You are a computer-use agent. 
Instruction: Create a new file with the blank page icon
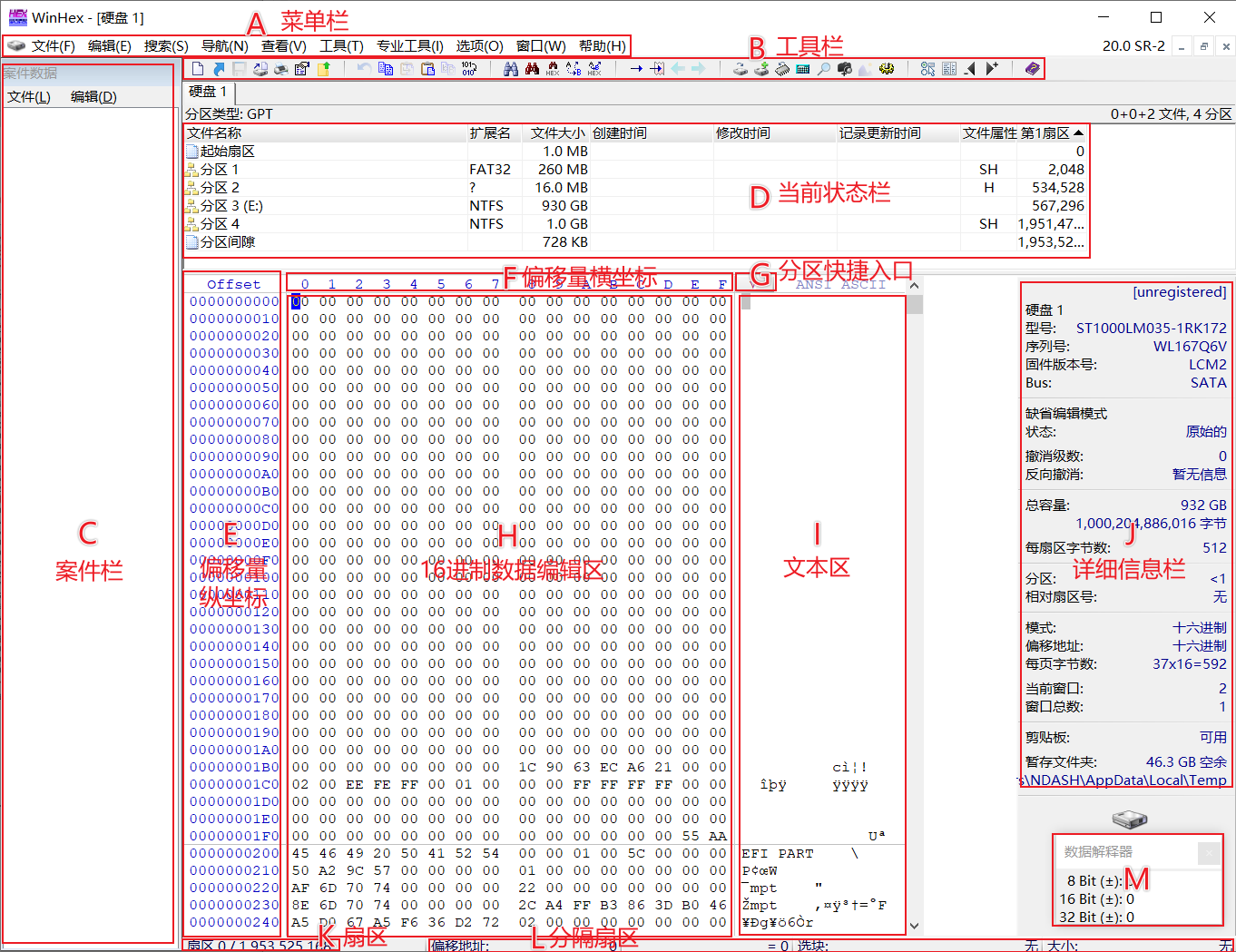[198, 67]
